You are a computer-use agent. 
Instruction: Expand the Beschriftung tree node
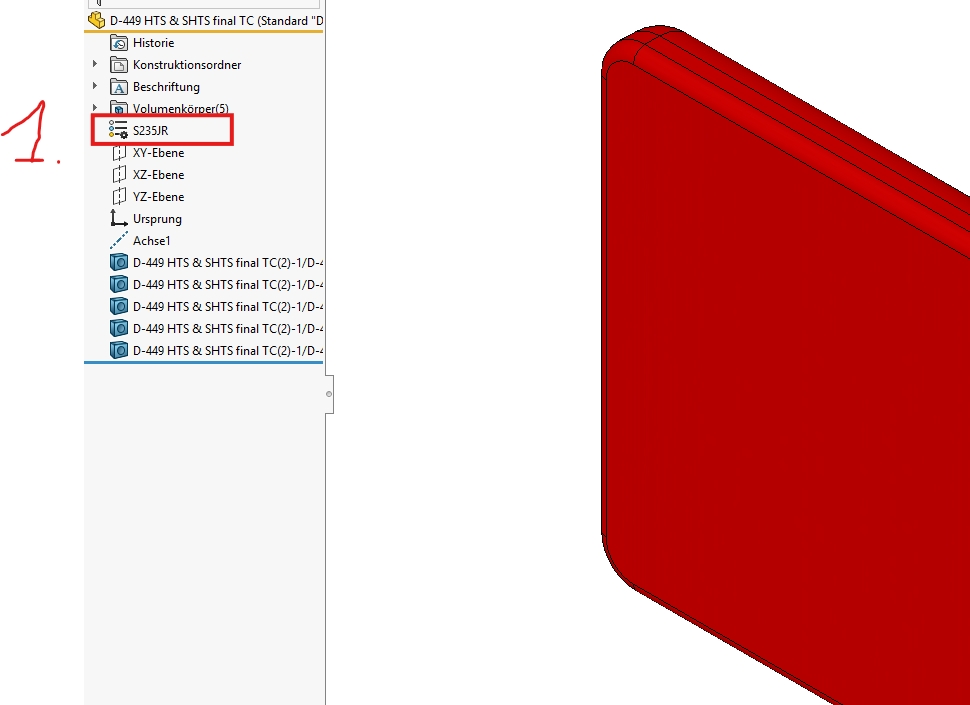[96, 87]
